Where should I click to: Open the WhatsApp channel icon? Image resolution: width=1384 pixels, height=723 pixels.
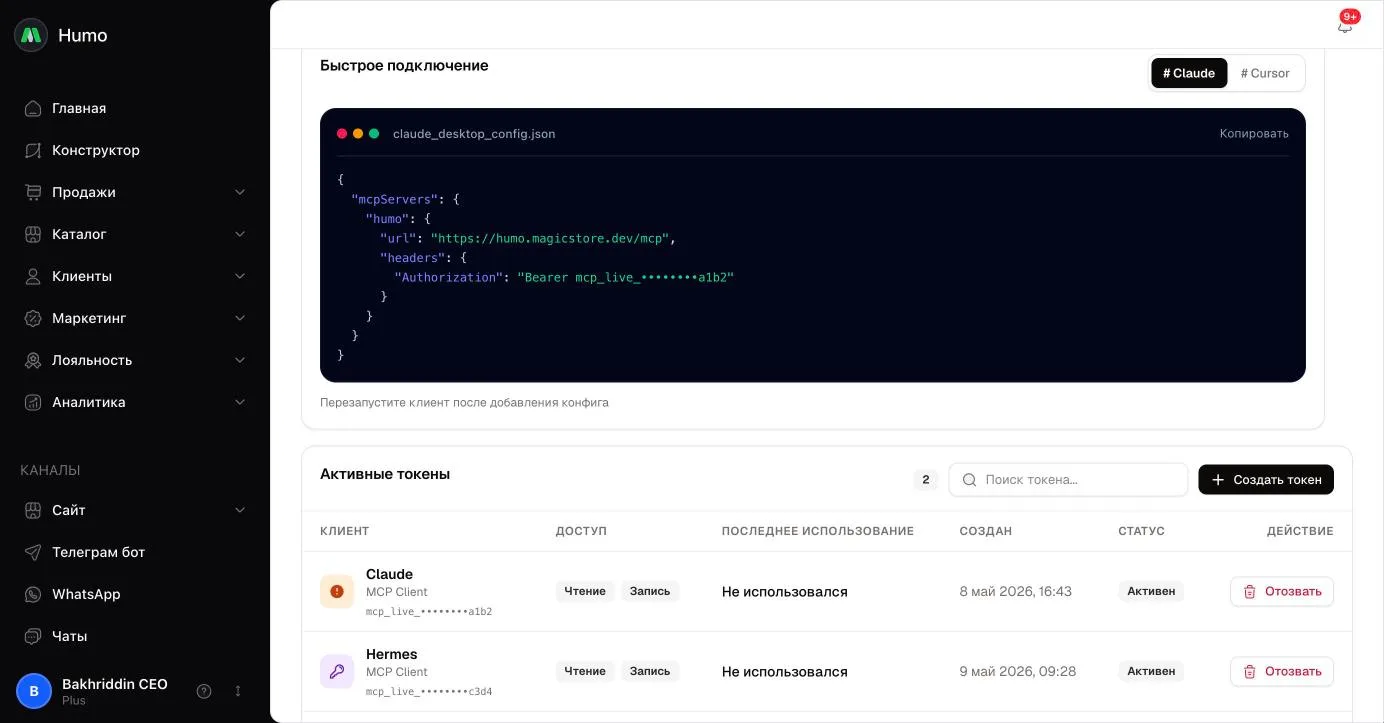click(33, 594)
